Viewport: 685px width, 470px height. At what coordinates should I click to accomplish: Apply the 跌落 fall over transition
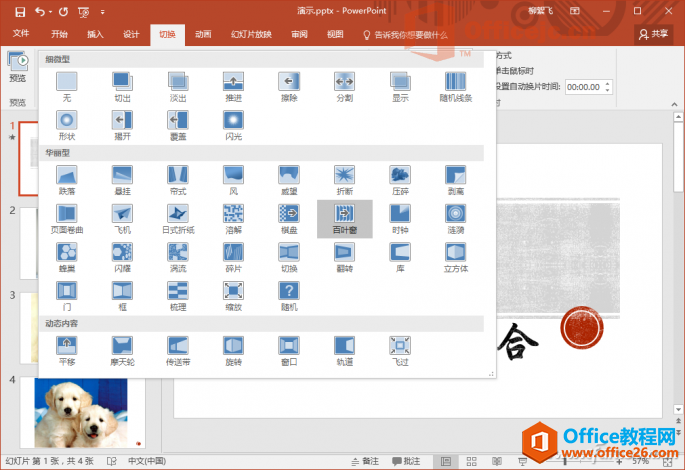[67, 180]
